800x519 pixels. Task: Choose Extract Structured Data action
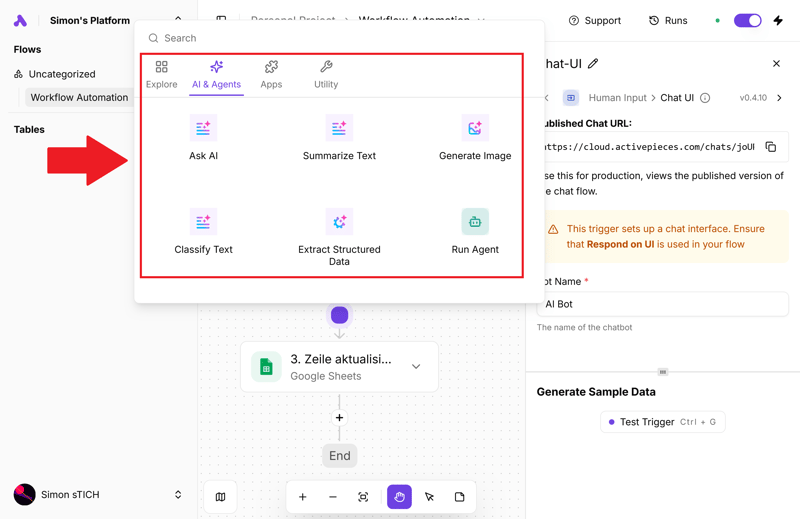coord(339,236)
